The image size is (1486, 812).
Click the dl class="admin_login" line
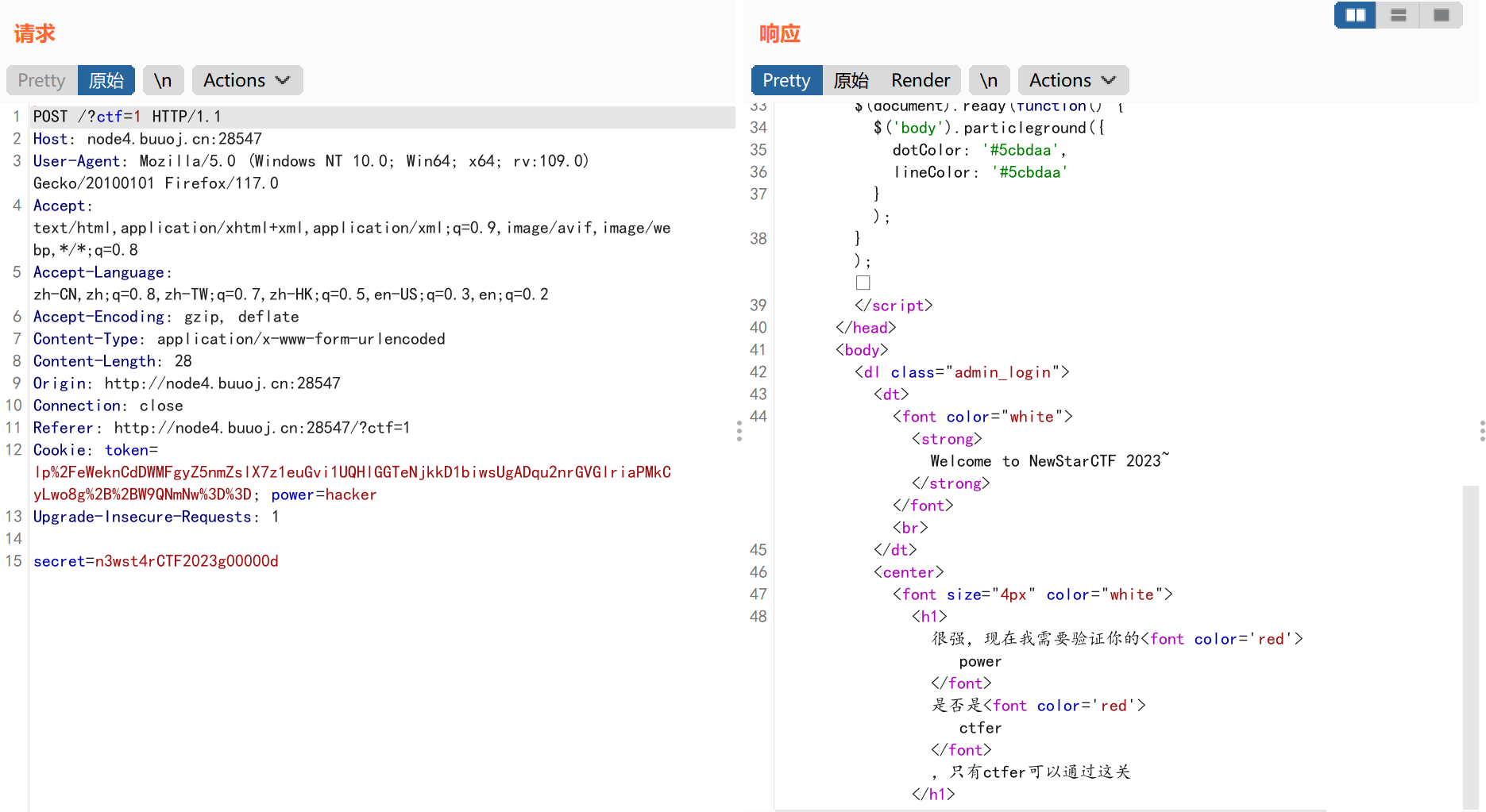(x=962, y=372)
